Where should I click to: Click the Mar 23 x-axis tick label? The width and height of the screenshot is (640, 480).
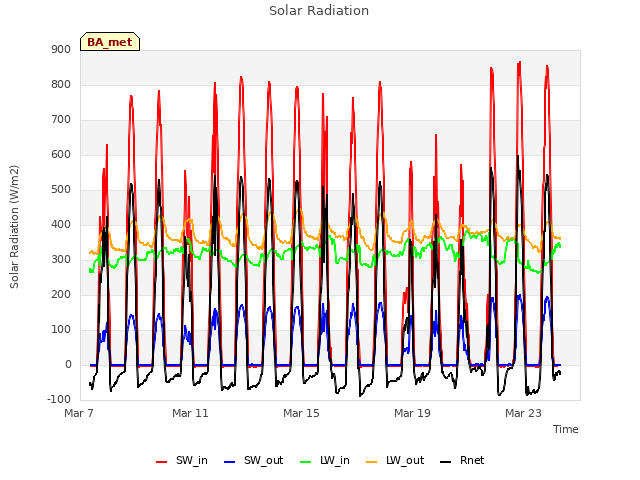click(x=523, y=413)
